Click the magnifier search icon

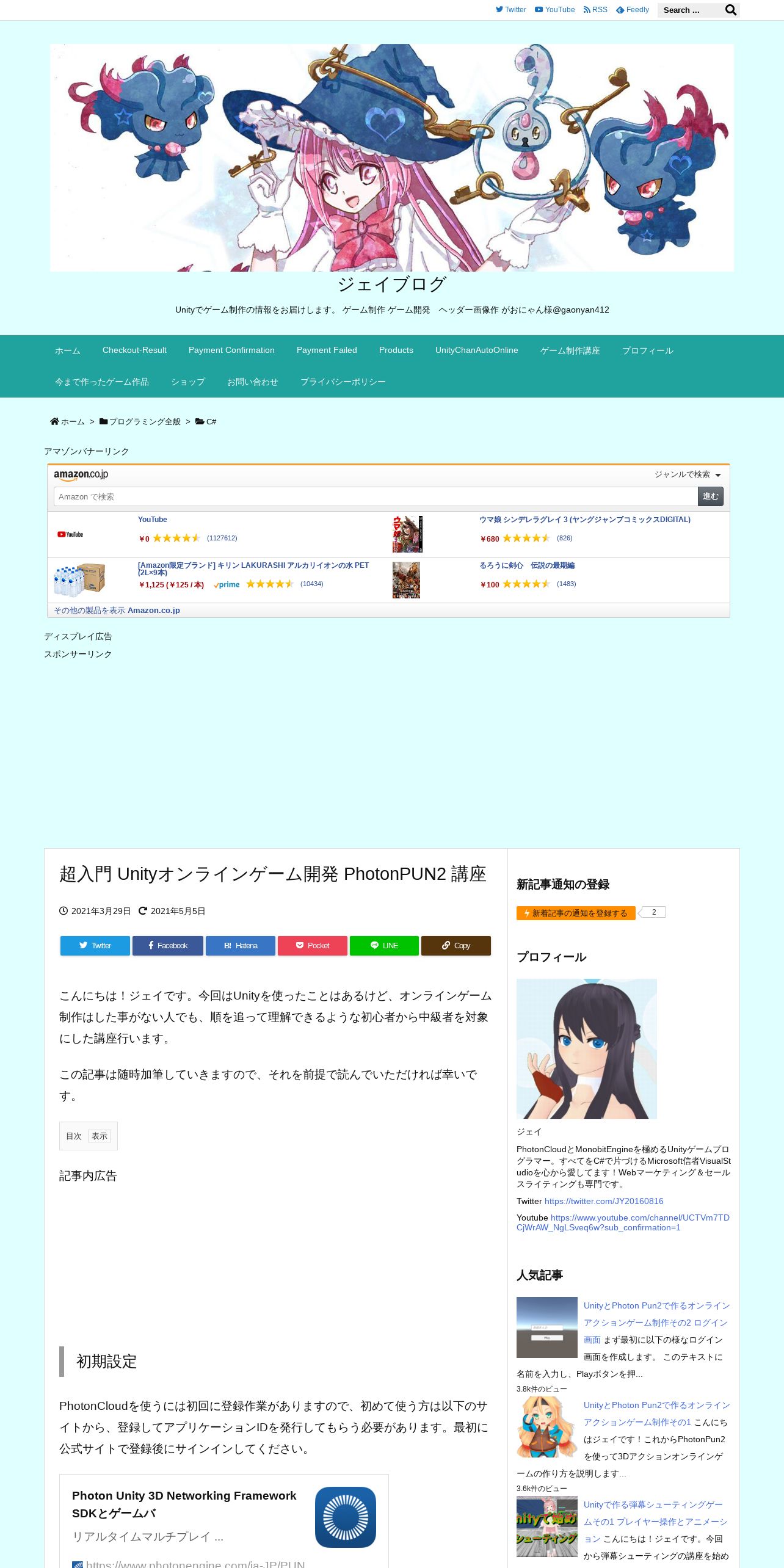coord(730,10)
